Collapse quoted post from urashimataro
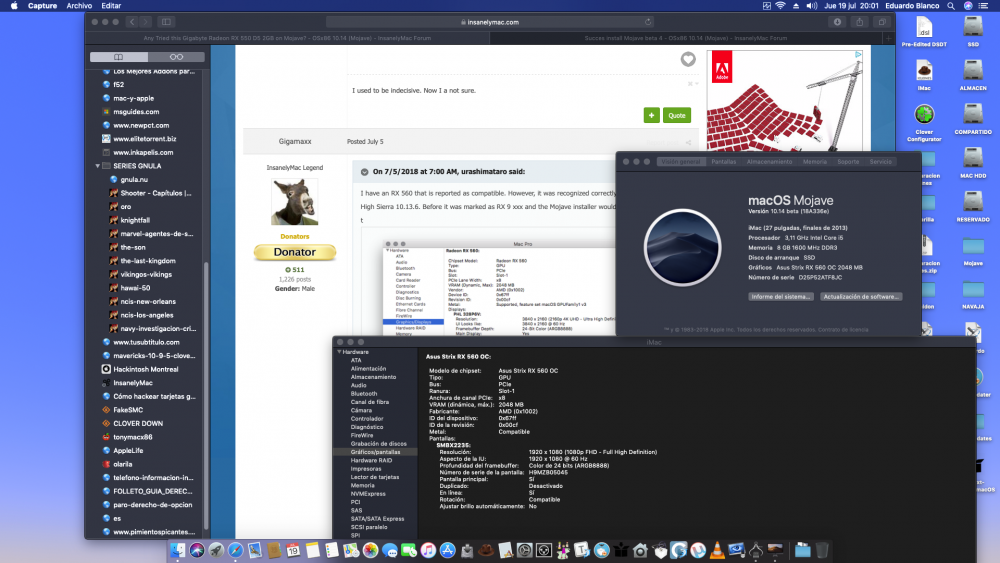 pyautogui.click(x=364, y=172)
